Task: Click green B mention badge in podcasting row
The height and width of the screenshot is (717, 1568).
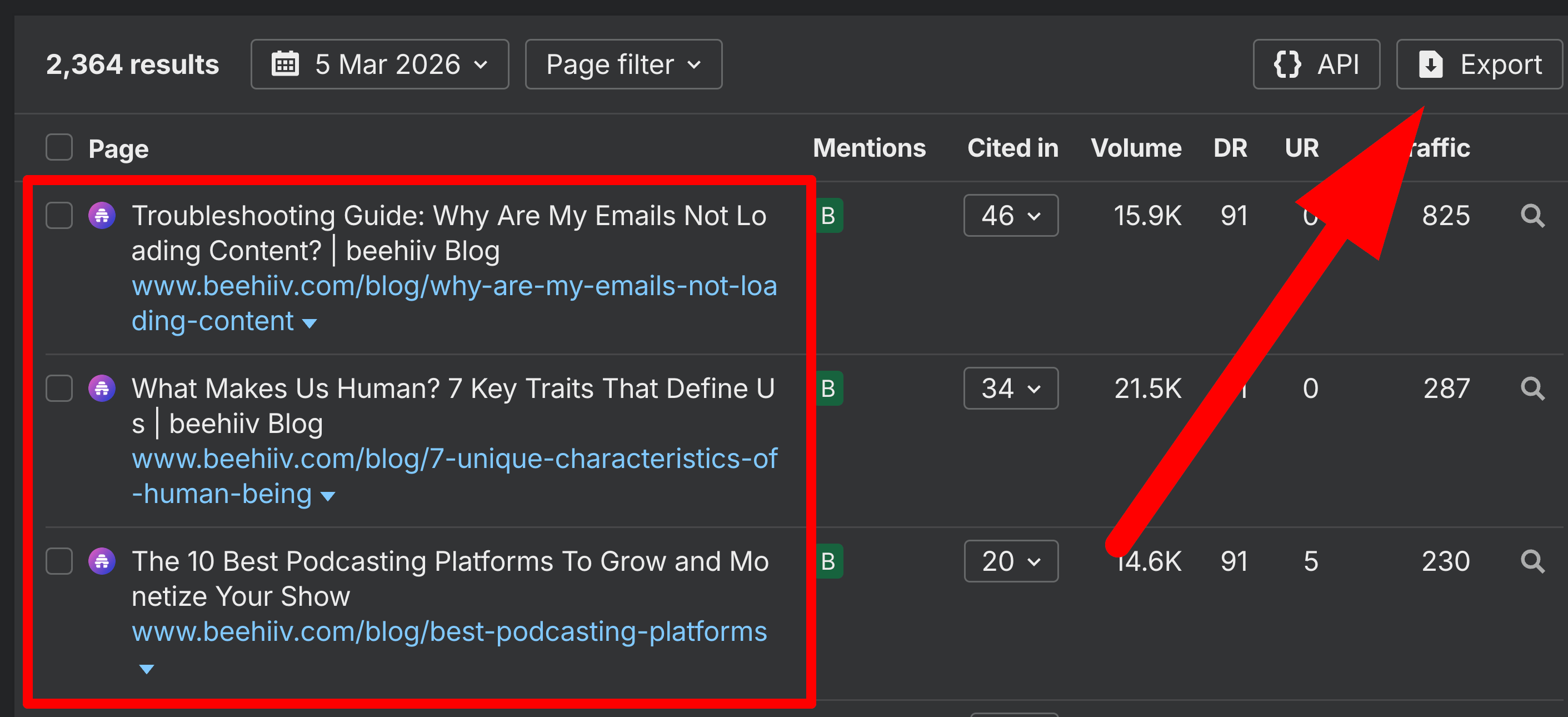Action: point(829,561)
